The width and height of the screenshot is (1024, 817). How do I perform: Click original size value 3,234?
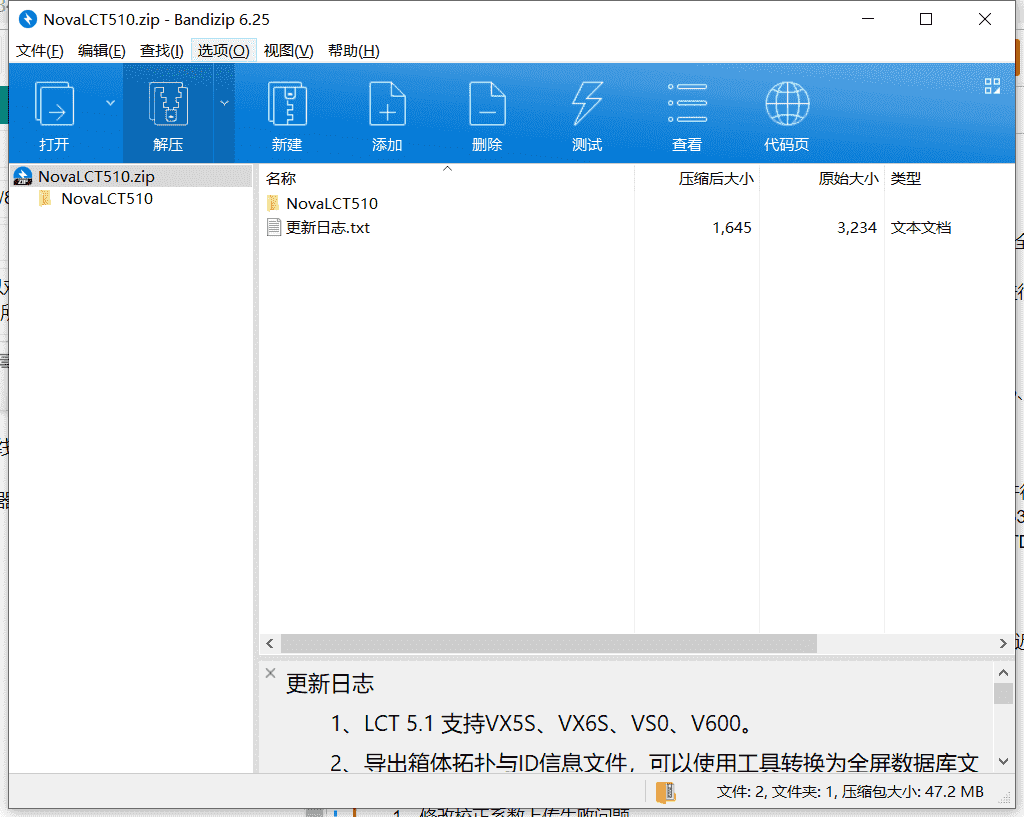[857, 228]
